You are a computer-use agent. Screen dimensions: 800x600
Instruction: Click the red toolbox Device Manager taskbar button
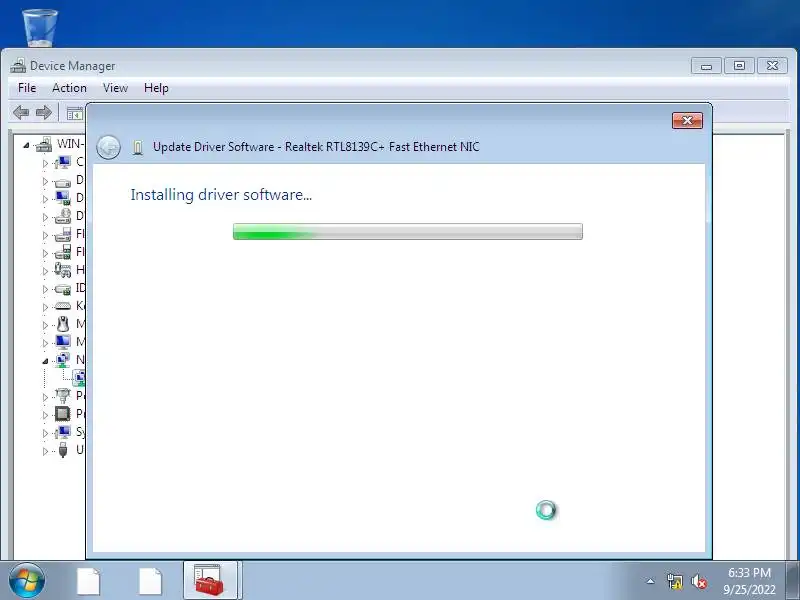(x=210, y=580)
